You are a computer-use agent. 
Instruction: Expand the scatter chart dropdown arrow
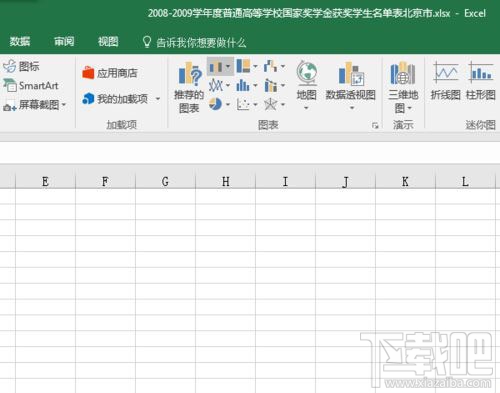pos(255,105)
